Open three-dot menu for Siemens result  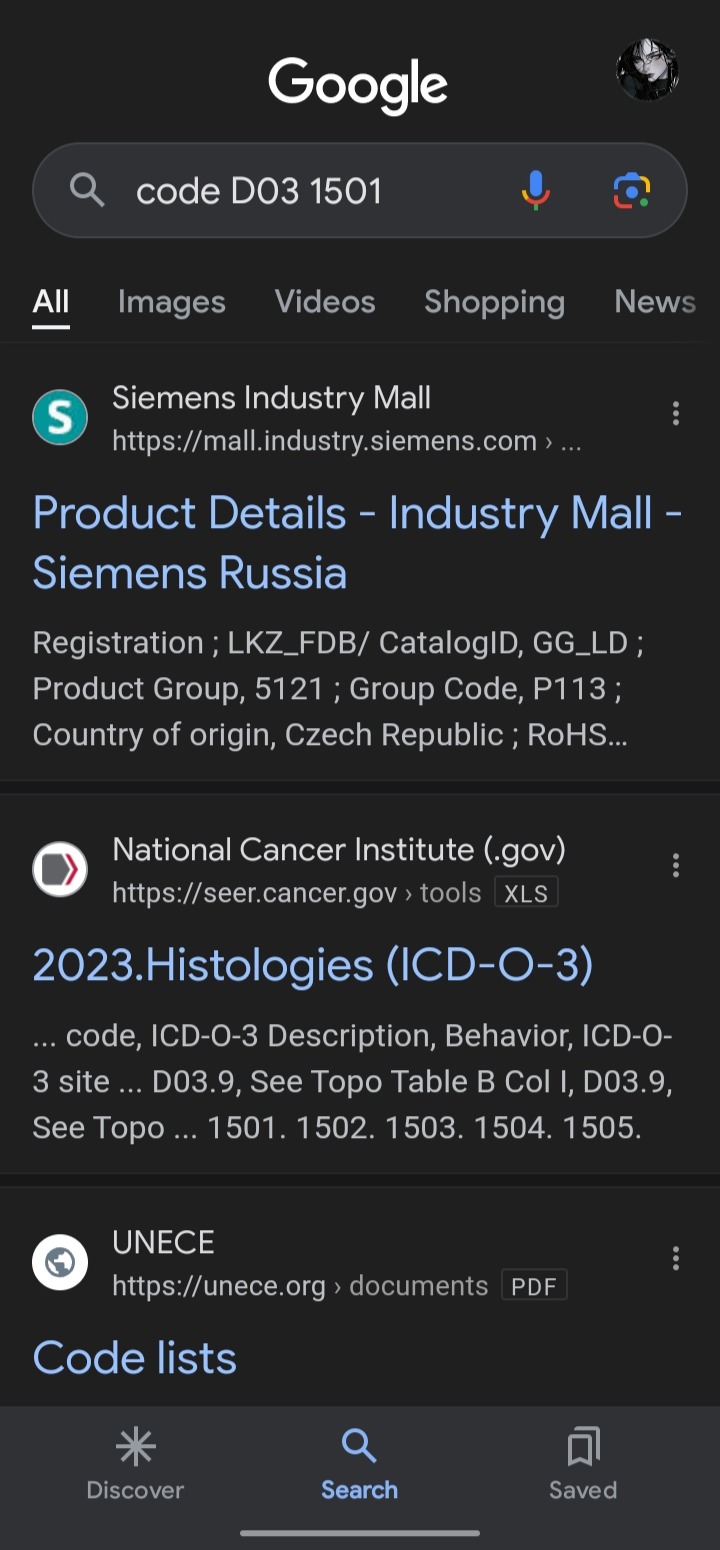pyautogui.click(x=676, y=413)
